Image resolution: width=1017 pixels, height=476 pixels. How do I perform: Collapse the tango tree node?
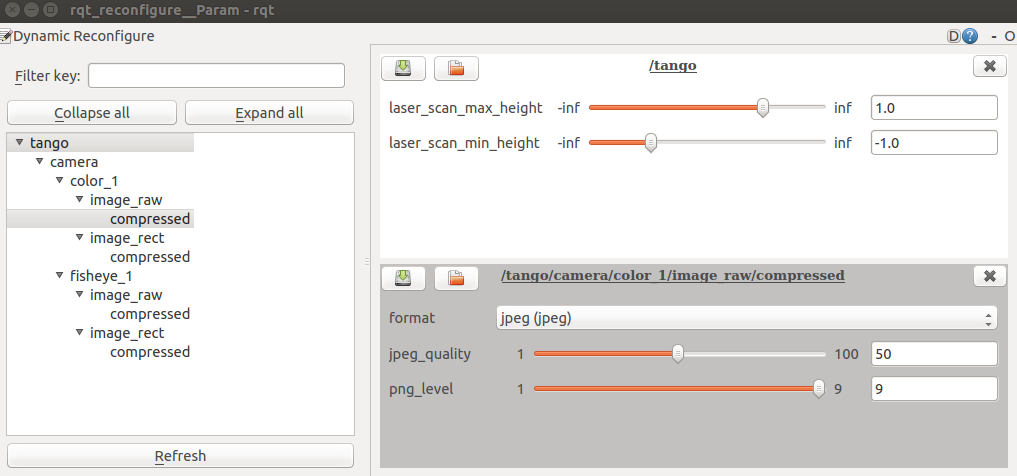click(18, 143)
